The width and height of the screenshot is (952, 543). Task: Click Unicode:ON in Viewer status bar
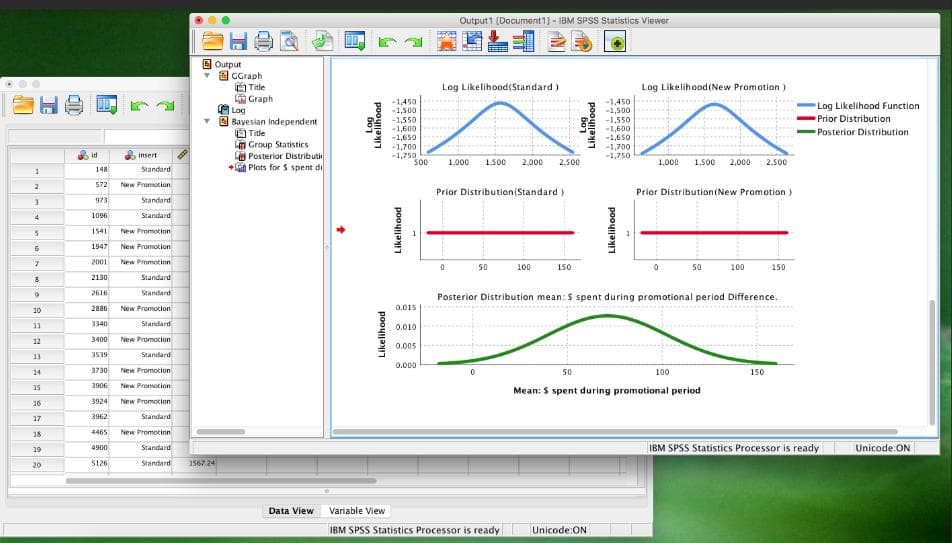tap(882, 448)
